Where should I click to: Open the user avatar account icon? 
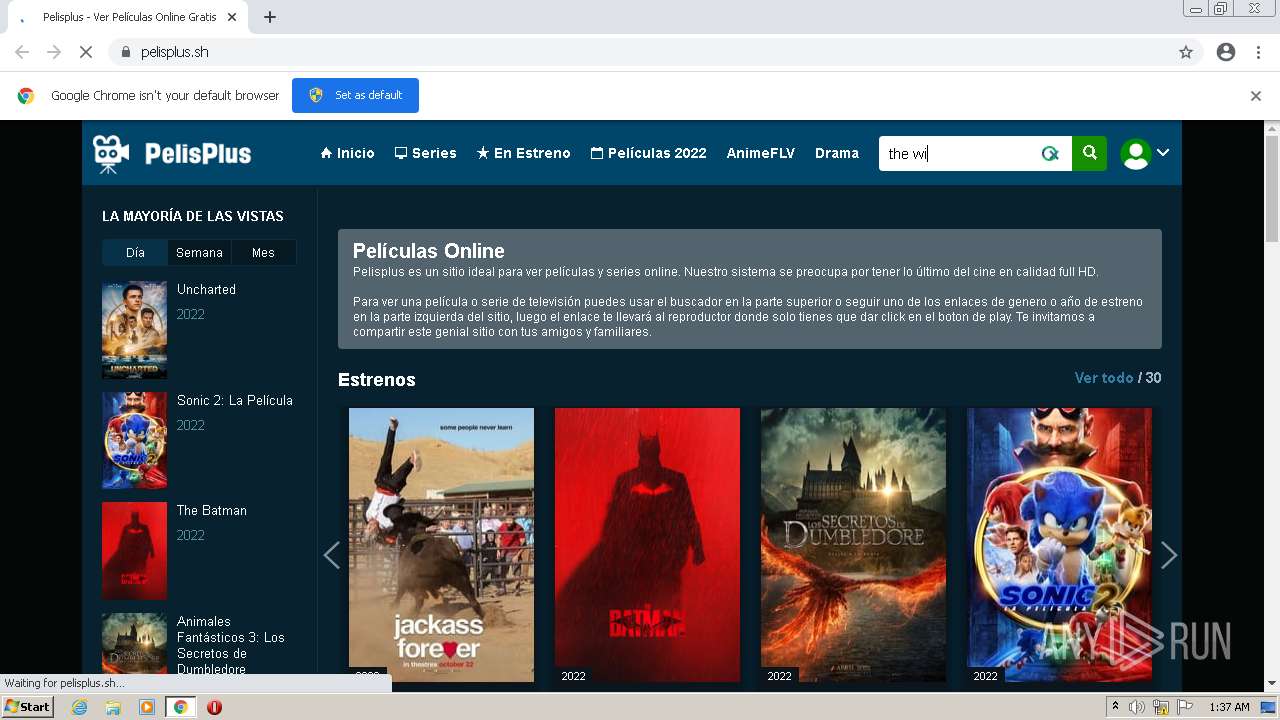click(1135, 153)
